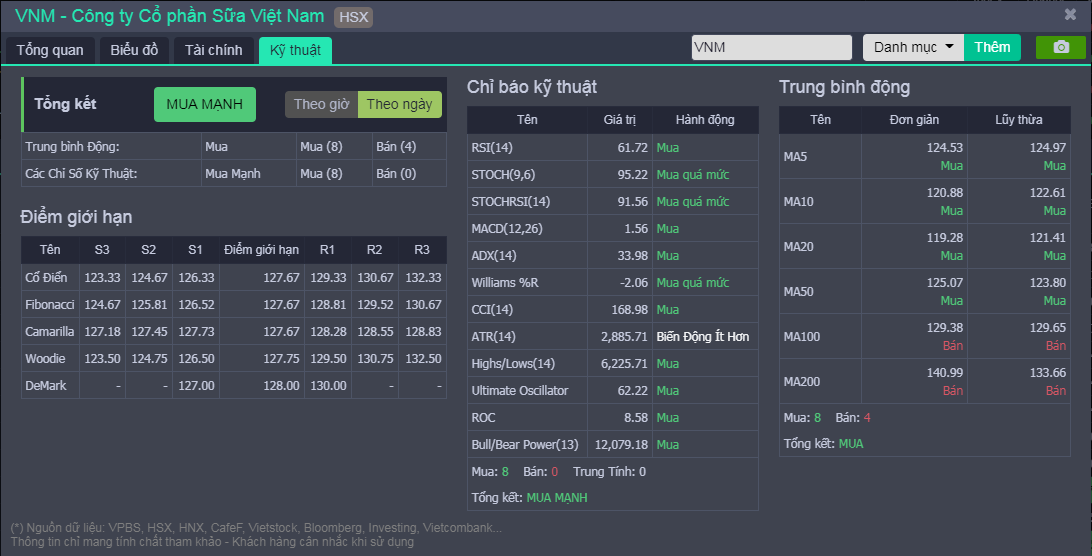Screen dimensions: 1092x556
Task: Click the Điểm giới hạn column header
Action: 261,249
